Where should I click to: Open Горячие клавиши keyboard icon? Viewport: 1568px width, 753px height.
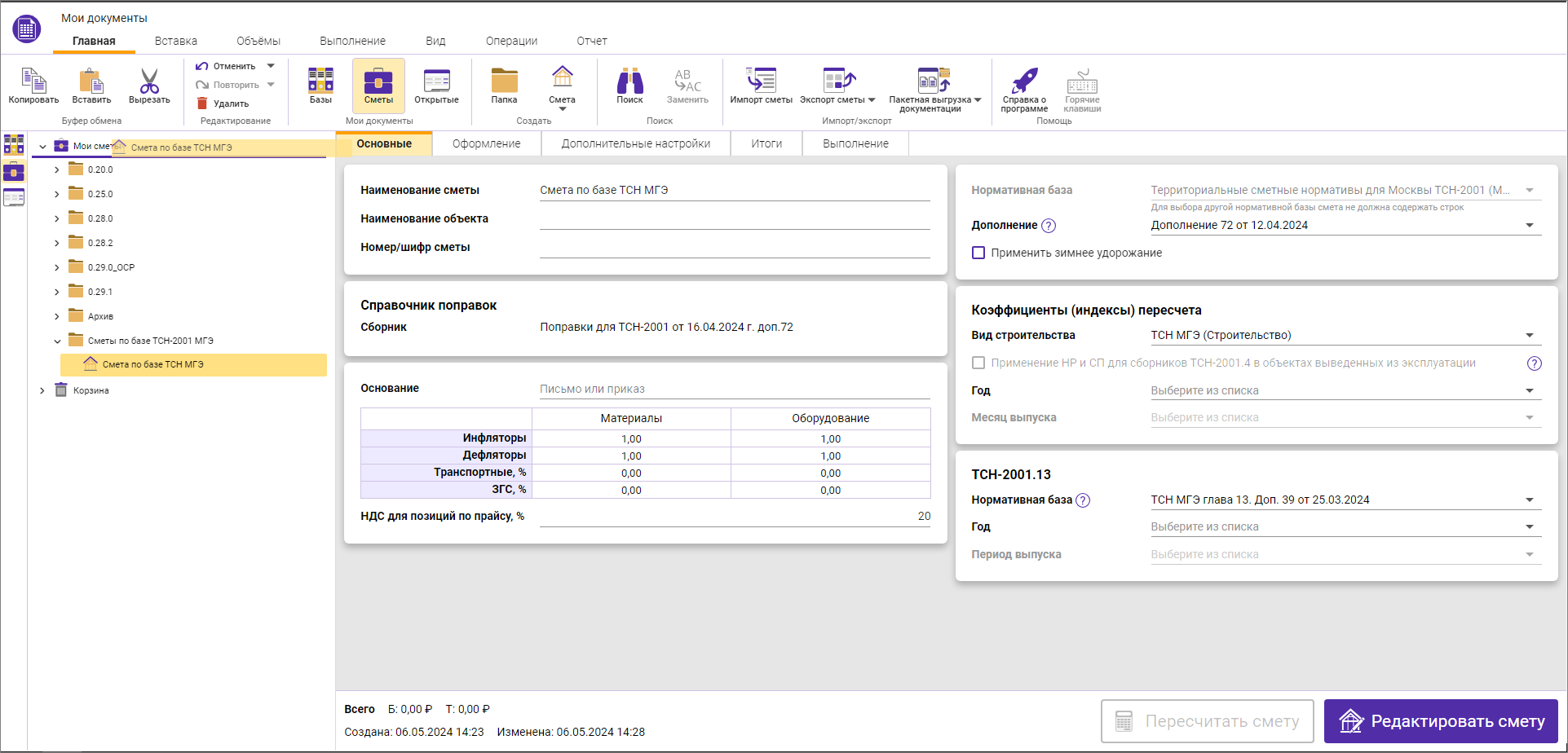(1082, 81)
